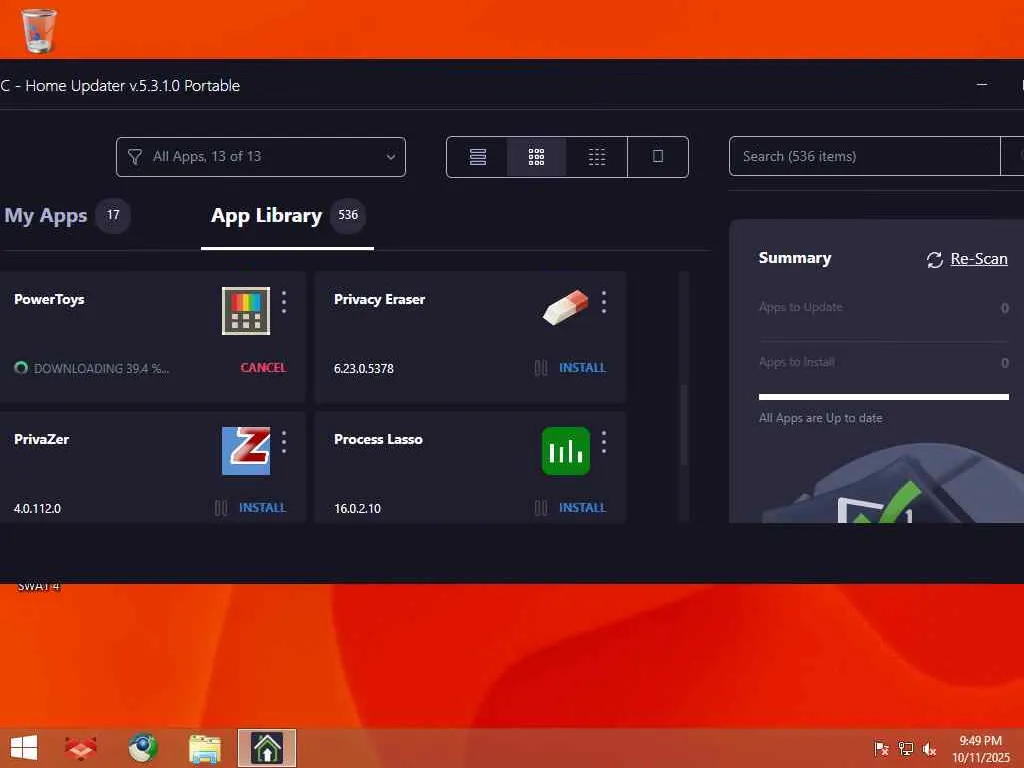Minimize the Home Updater window
Screen dimensions: 1024x768
coord(982,85)
